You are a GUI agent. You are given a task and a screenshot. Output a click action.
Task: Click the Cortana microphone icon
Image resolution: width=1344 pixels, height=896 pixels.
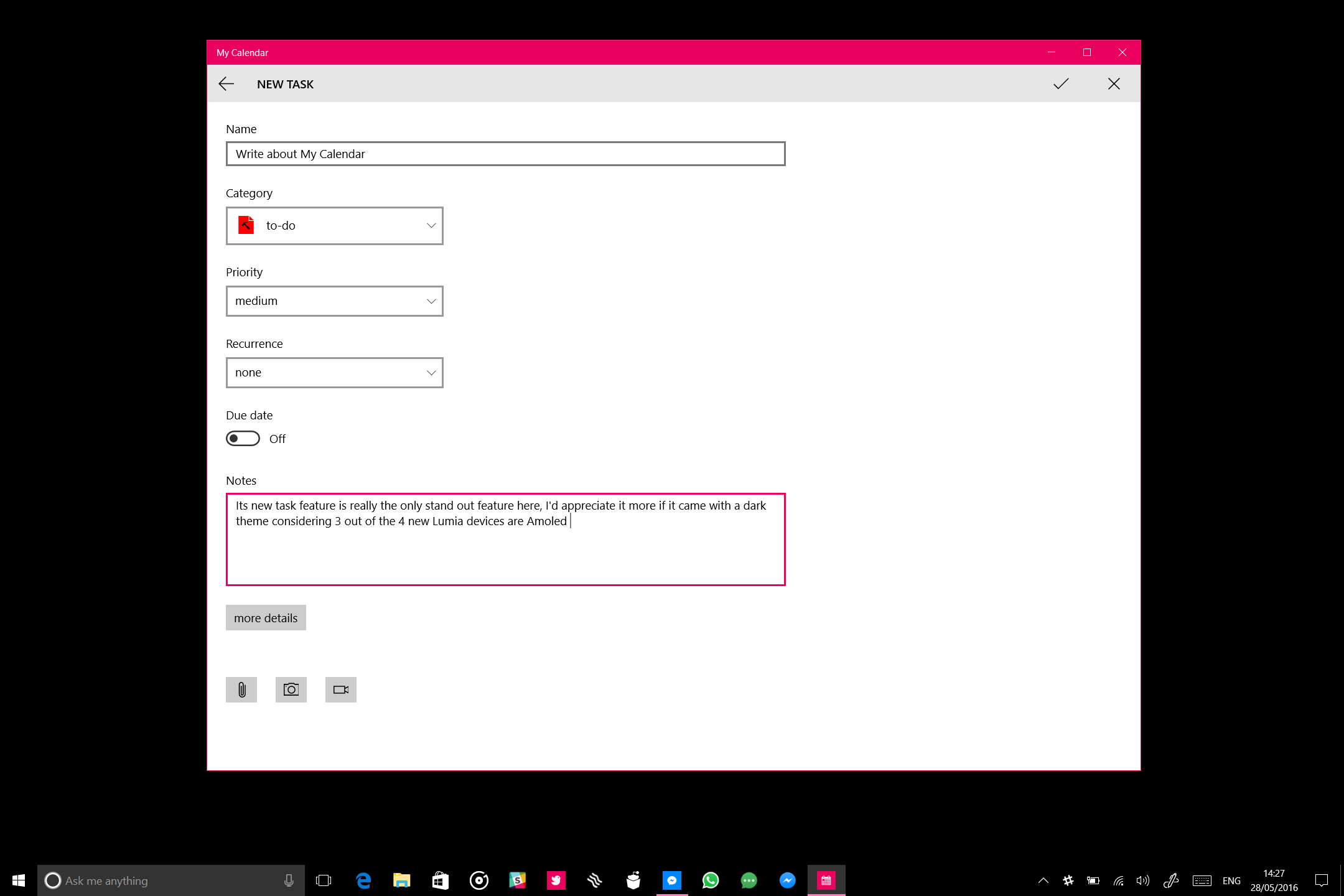tap(289, 880)
